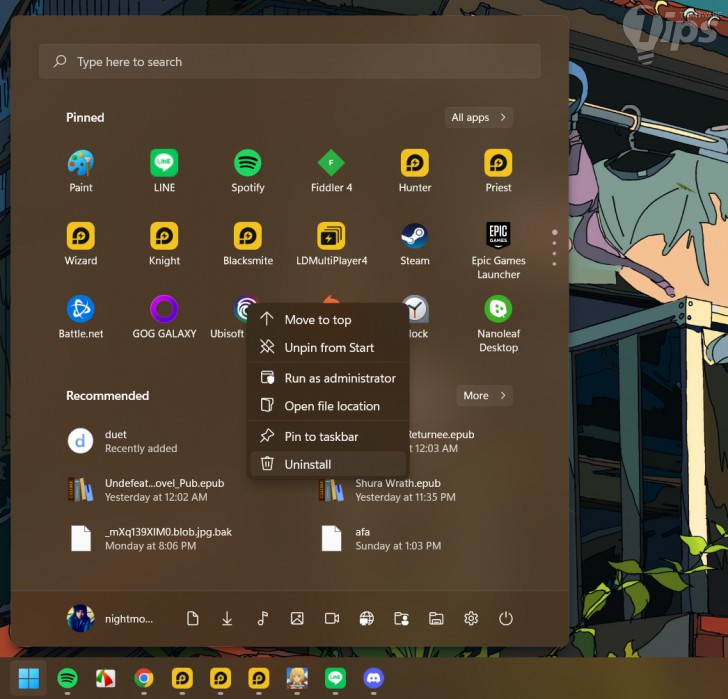Click the Windows Start button on taskbar
This screenshot has height=699, width=728.
coord(29,678)
